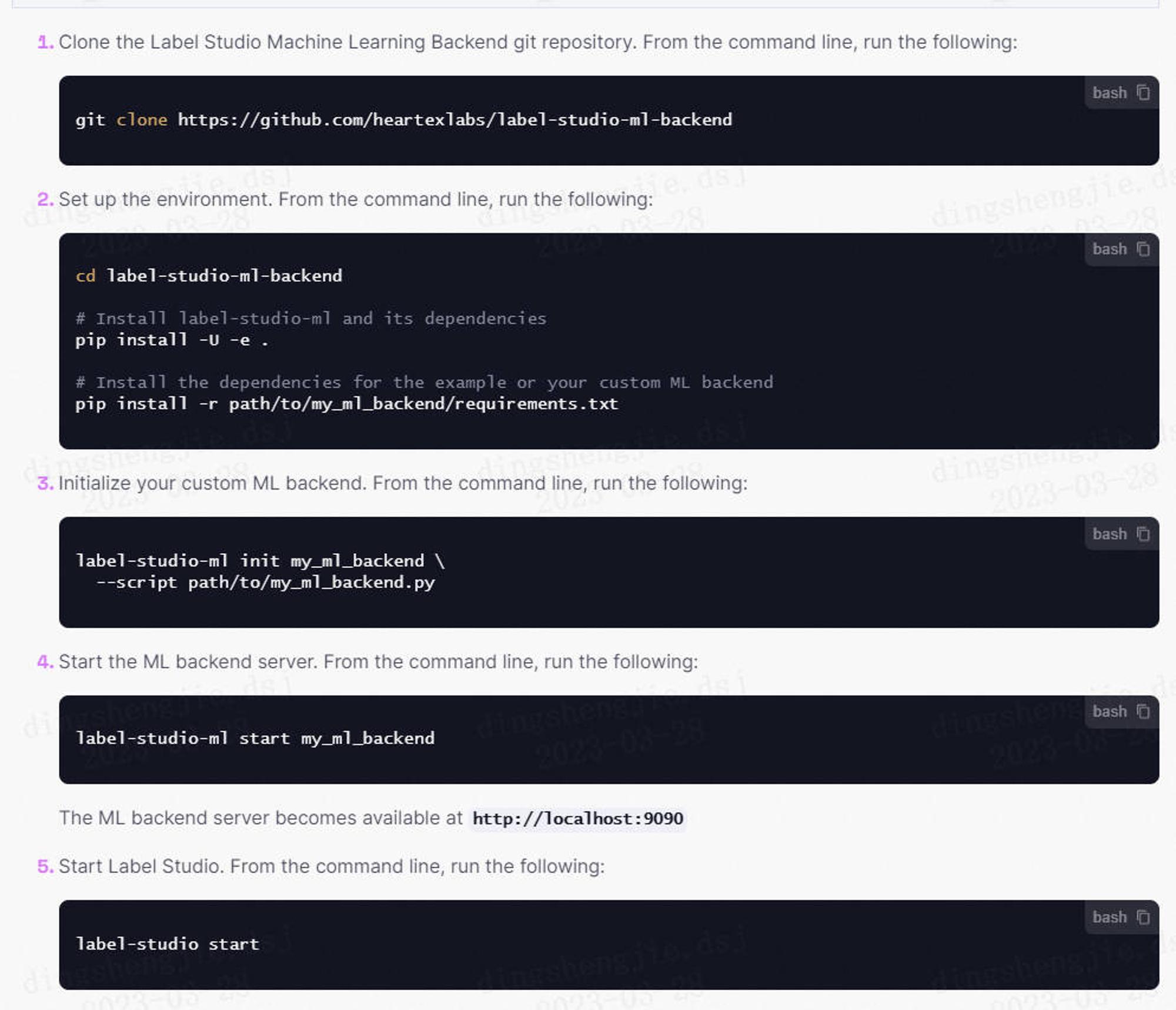1176x1010 pixels.
Task: Click the bash label on label-studio start block
Action: click(1110, 917)
